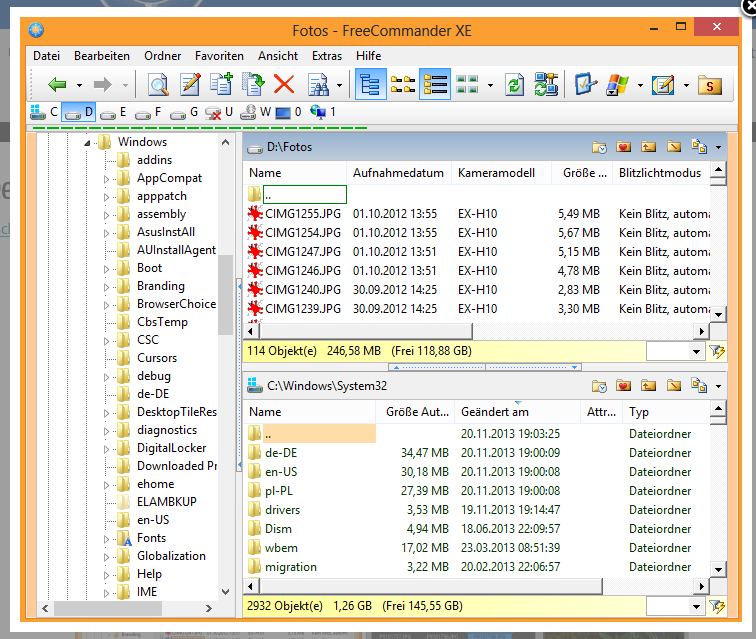The height and width of the screenshot is (639, 756).
Task: Click the Refresh toolbar icon
Action: pos(514,85)
